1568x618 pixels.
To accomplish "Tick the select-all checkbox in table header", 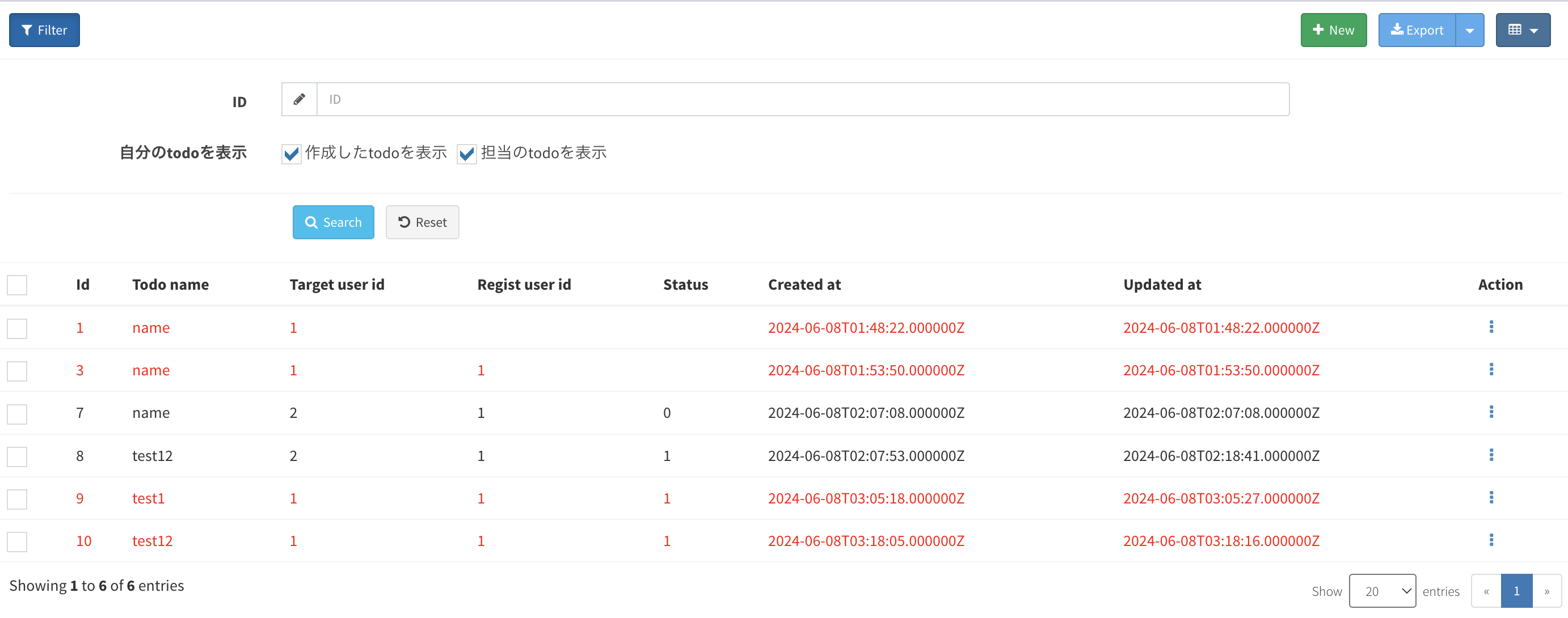I will click(x=17, y=285).
